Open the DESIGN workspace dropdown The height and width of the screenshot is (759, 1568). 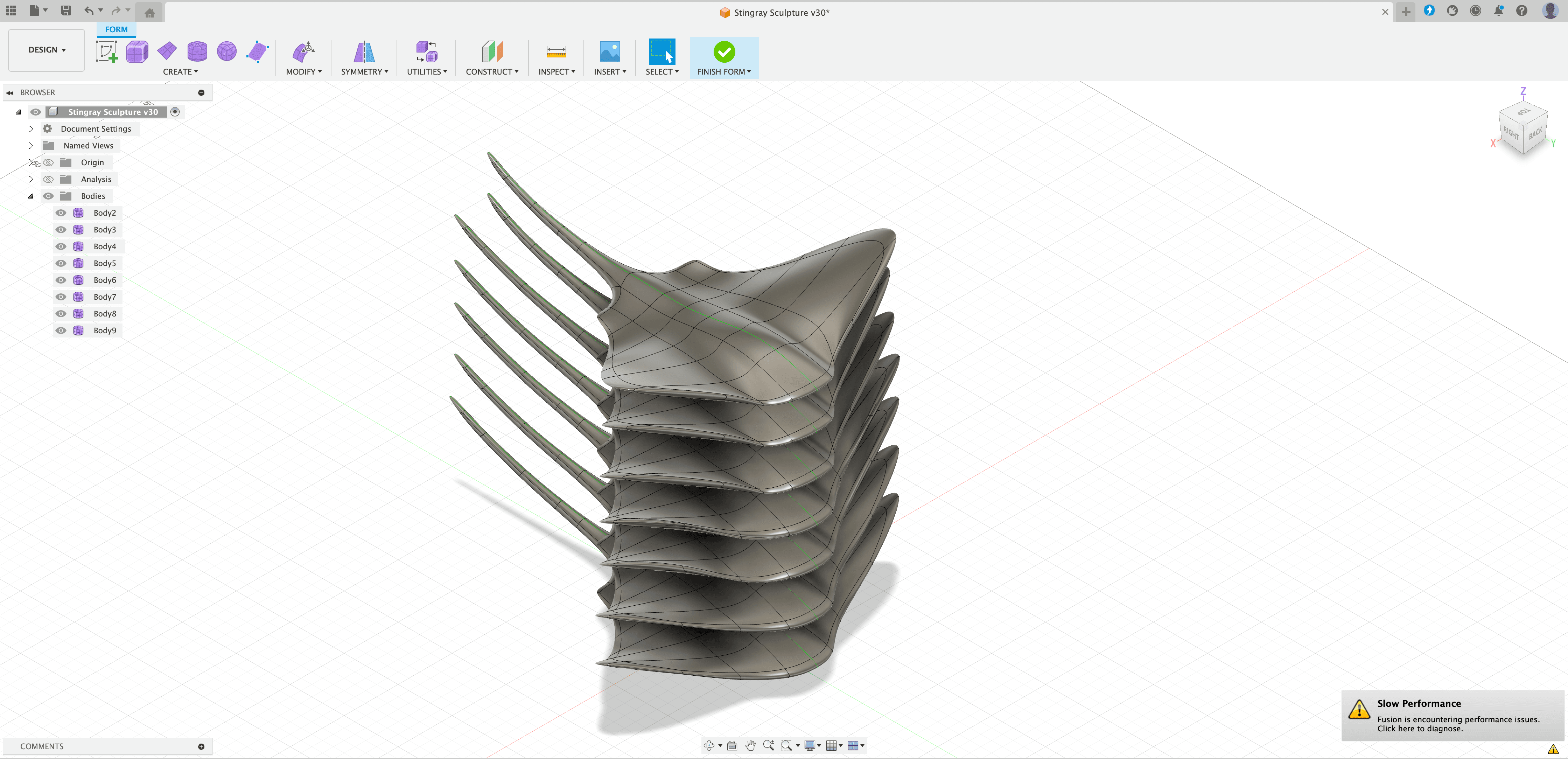tap(46, 50)
